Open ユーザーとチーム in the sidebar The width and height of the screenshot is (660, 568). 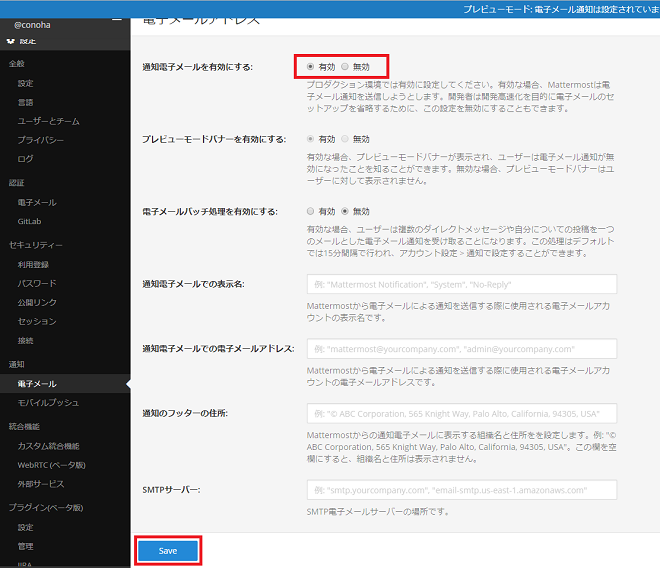coord(48,121)
